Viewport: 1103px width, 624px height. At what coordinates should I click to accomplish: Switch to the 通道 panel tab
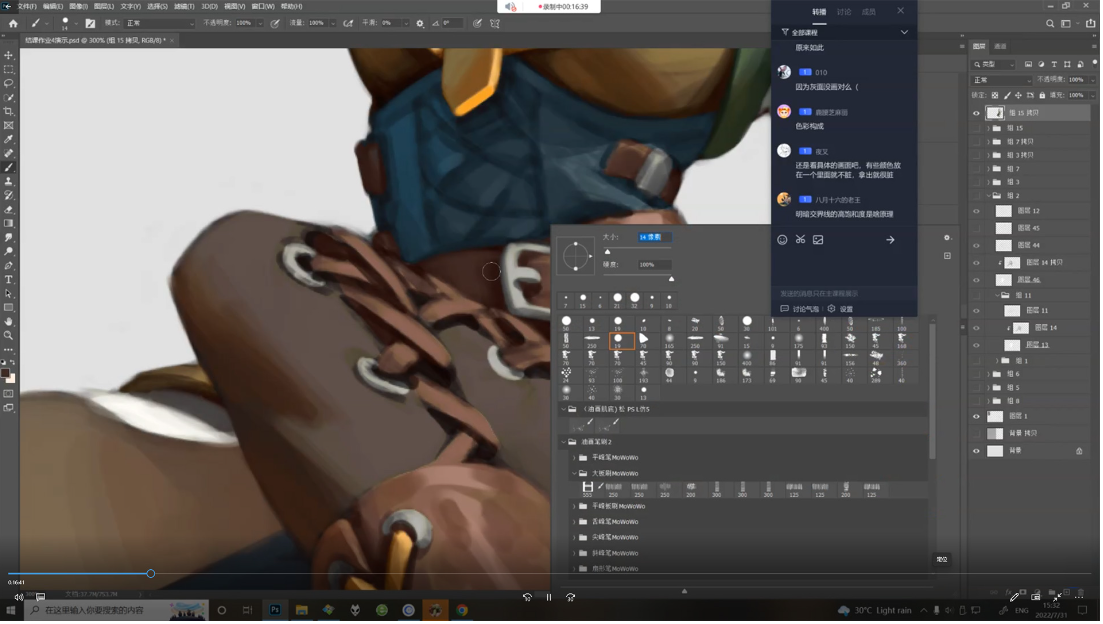[1000, 46]
